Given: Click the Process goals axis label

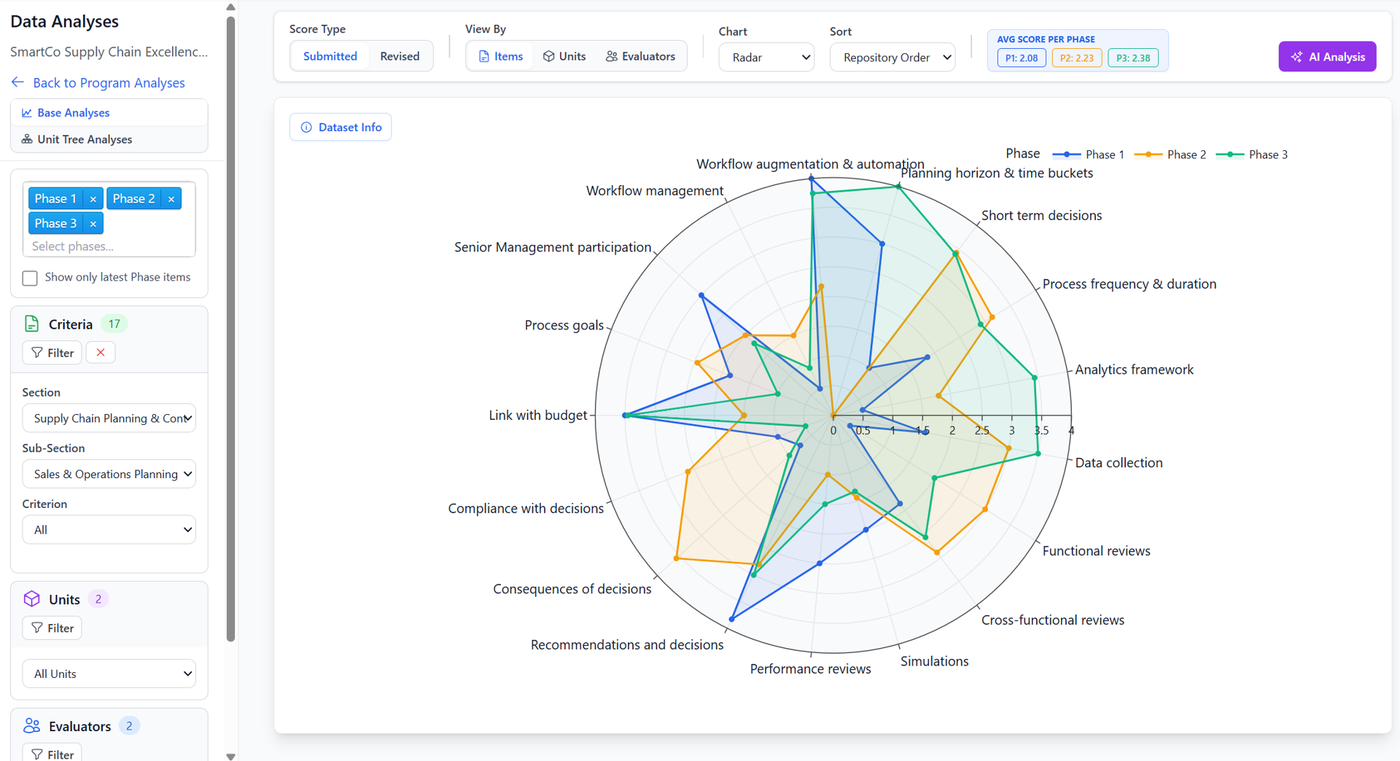Looking at the screenshot, I should [x=564, y=325].
